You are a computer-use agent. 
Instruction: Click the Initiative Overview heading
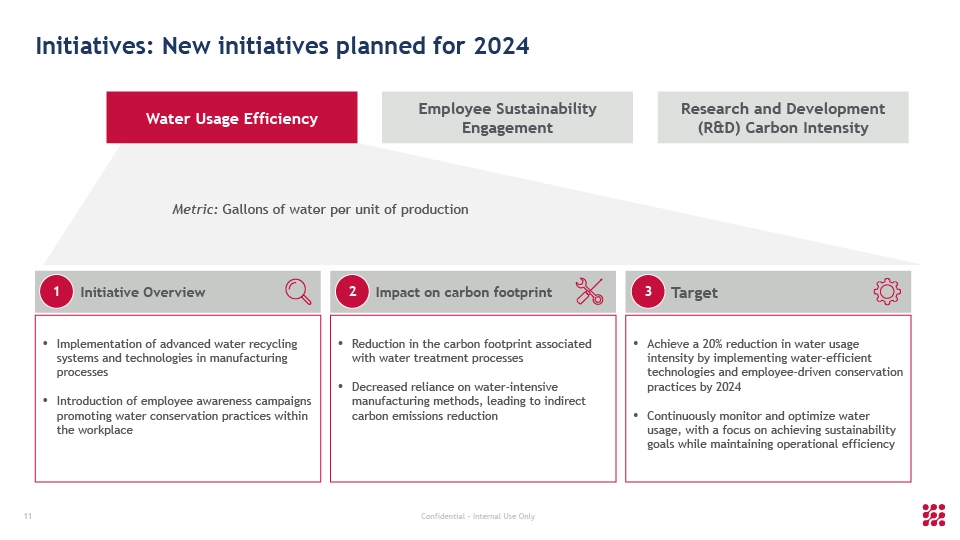tap(143, 293)
